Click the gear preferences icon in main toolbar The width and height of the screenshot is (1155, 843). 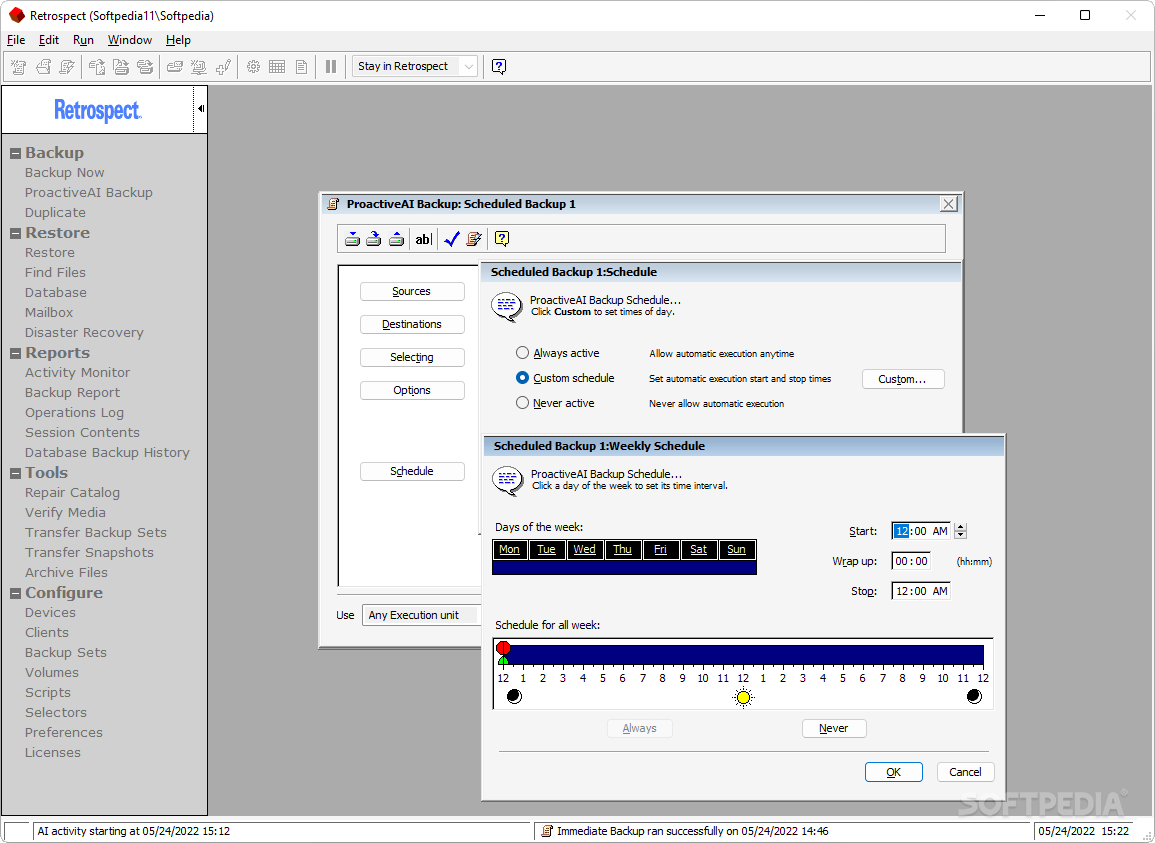click(253, 67)
